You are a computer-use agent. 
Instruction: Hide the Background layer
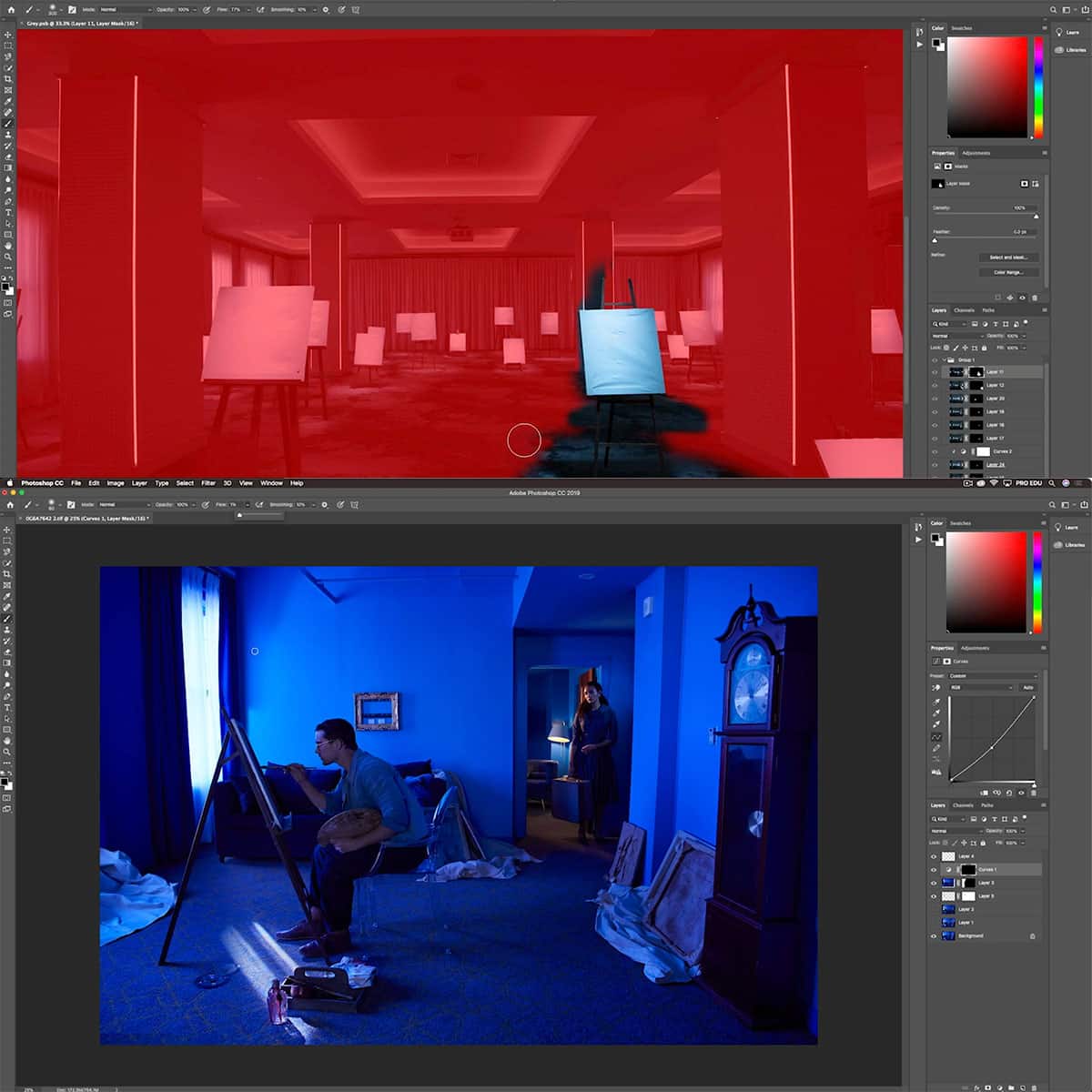point(934,935)
